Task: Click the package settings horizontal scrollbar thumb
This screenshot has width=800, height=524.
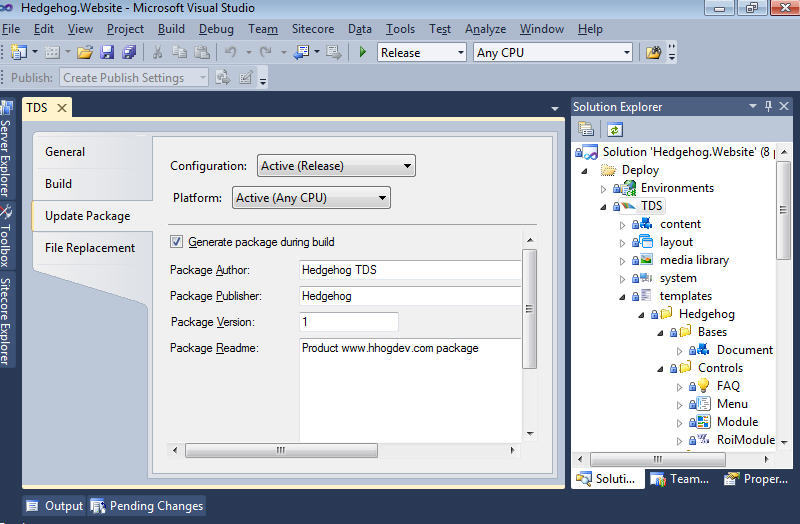Action: (x=281, y=450)
